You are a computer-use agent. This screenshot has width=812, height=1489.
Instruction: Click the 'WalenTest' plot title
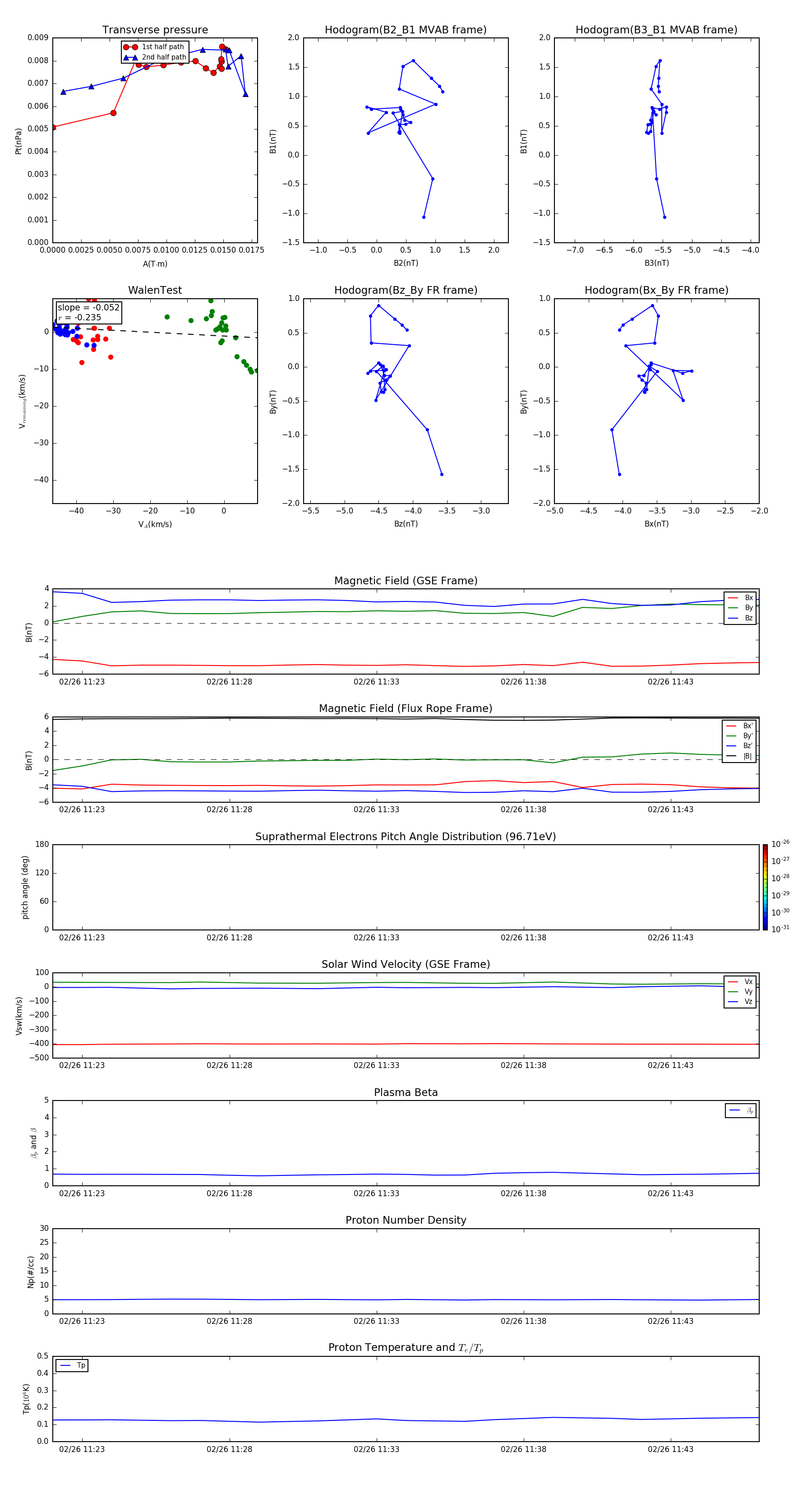pos(155,290)
